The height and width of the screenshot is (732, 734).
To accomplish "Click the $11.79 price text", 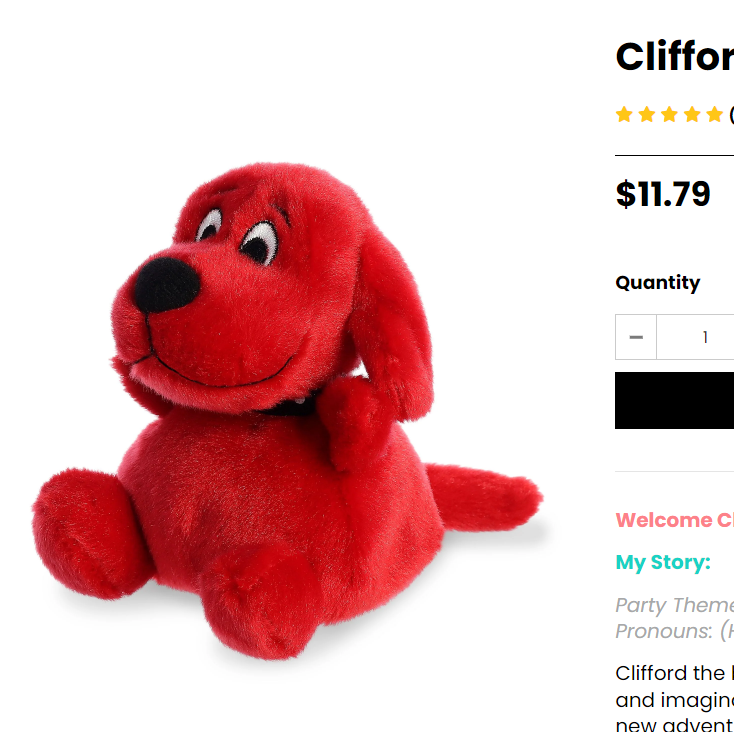I will (x=663, y=194).
